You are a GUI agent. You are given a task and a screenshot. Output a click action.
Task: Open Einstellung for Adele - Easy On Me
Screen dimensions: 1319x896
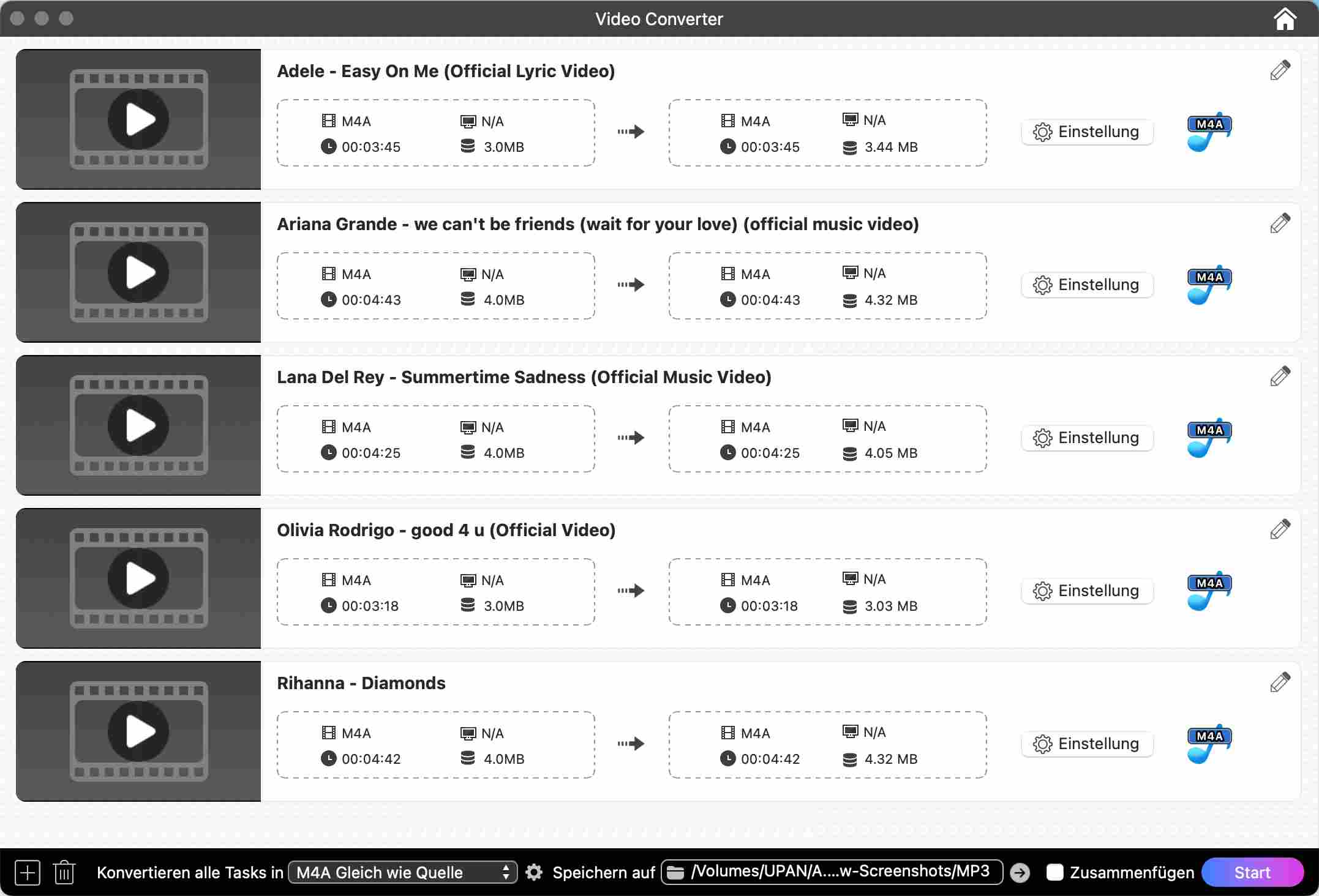pyautogui.click(x=1087, y=132)
